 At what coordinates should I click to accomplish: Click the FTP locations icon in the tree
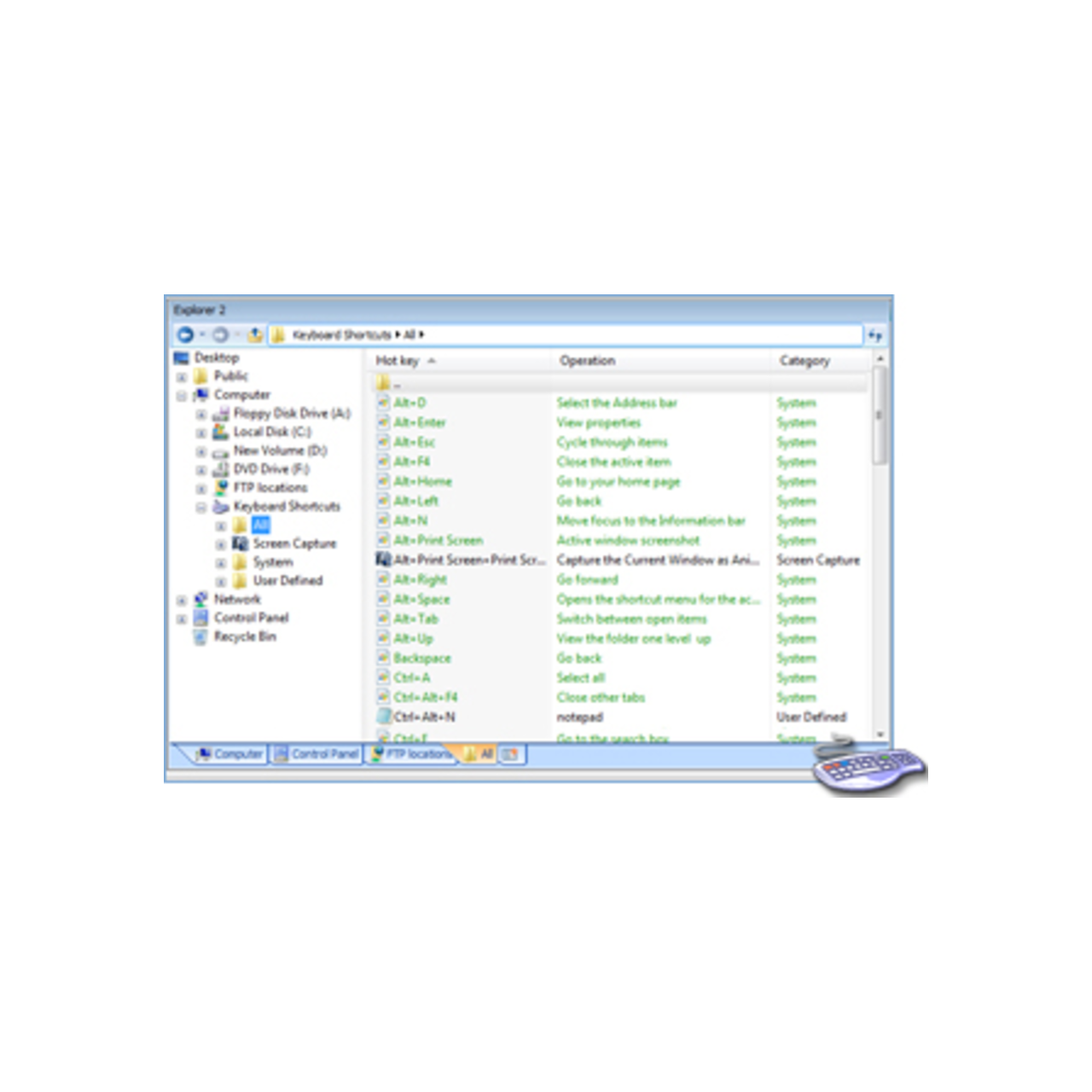[220, 487]
